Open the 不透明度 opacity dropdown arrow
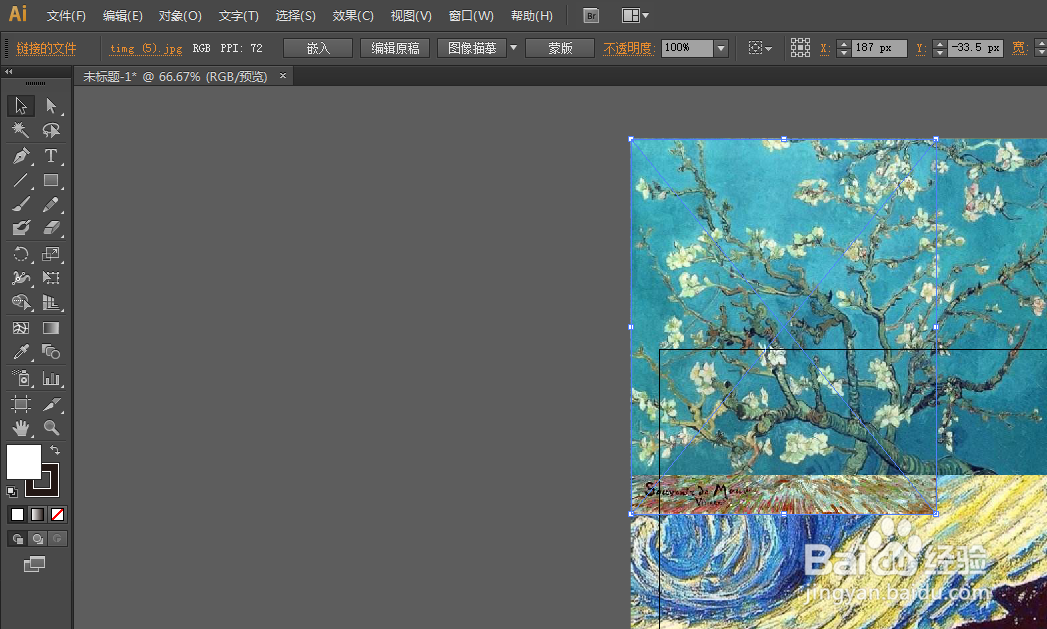The width and height of the screenshot is (1047, 629). (721, 48)
